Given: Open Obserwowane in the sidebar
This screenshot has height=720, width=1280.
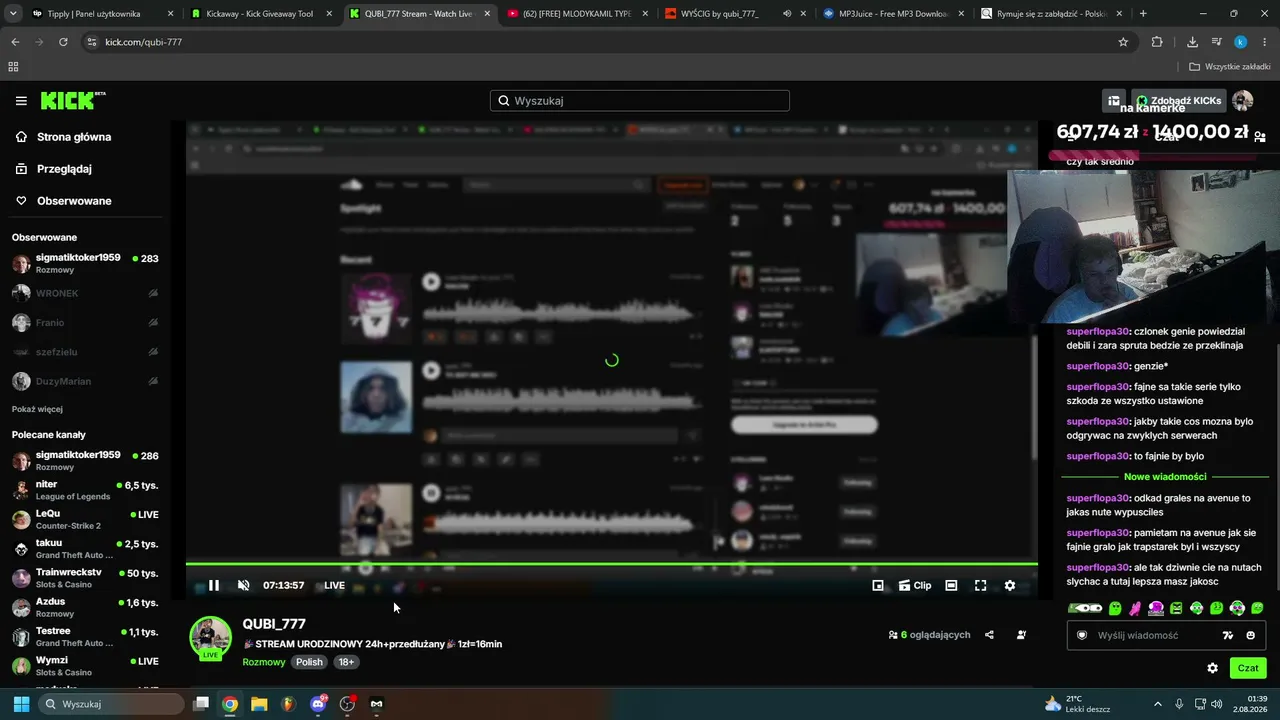Looking at the screenshot, I should (x=64, y=201).
